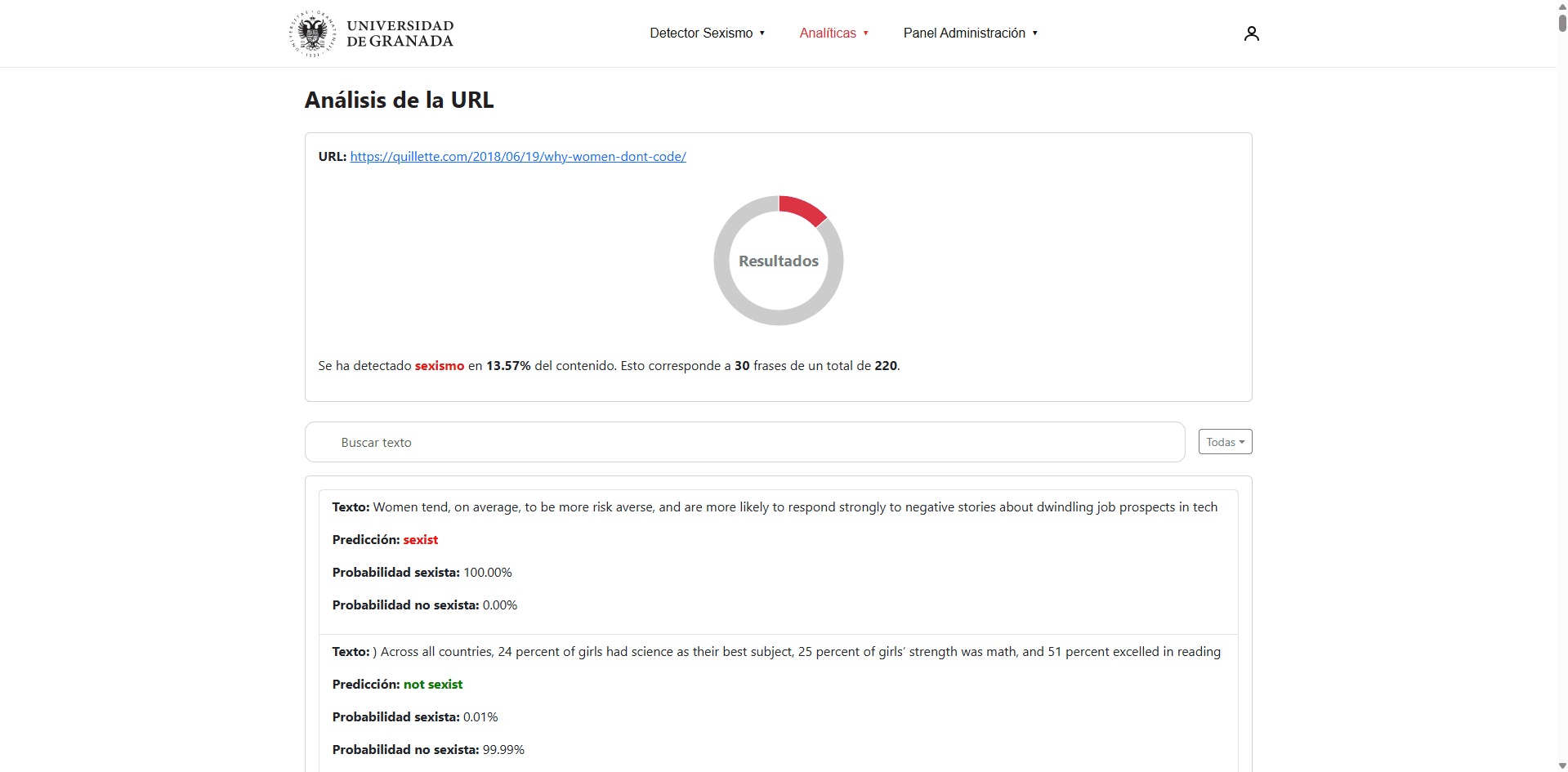This screenshot has height=772, width=1568.
Task: Select the 'Across all countries' sentence text
Action: tap(797, 651)
